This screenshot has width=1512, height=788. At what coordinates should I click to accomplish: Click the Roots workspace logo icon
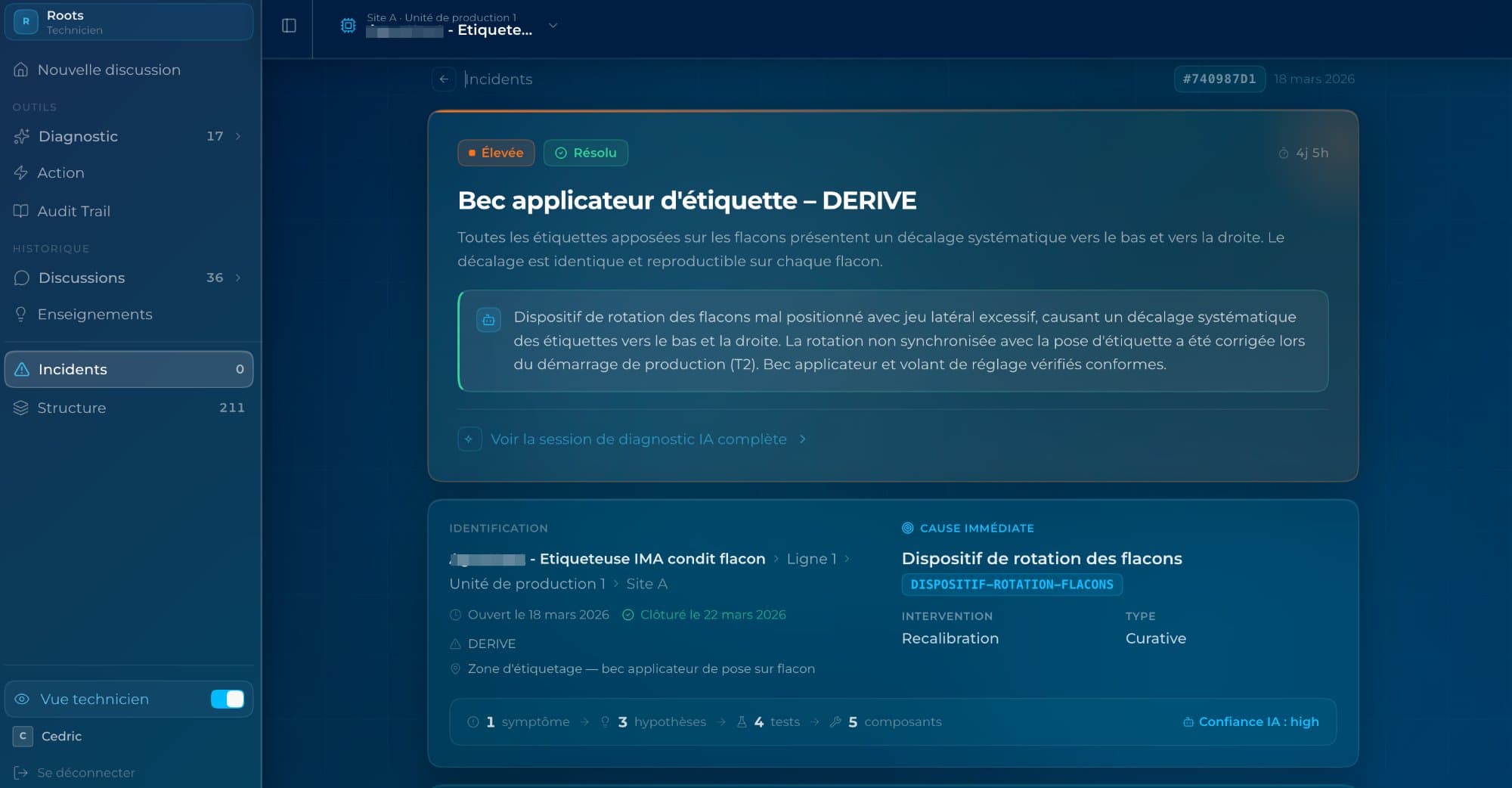(x=26, y=21)
